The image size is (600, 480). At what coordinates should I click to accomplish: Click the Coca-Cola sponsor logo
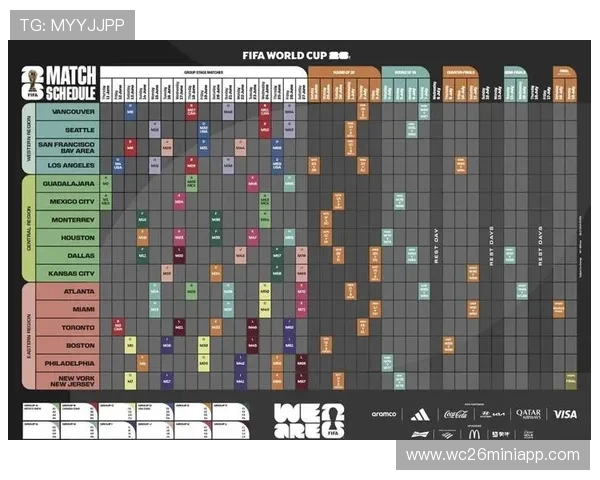point(456,414)
